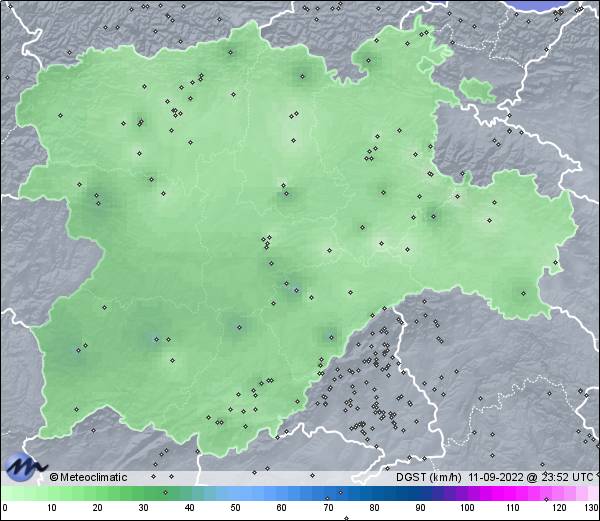The image size is (600, 521).
Task: Click the "11-09-2022" date stamp
Action: pyautogui.click(x=496, y=477)
